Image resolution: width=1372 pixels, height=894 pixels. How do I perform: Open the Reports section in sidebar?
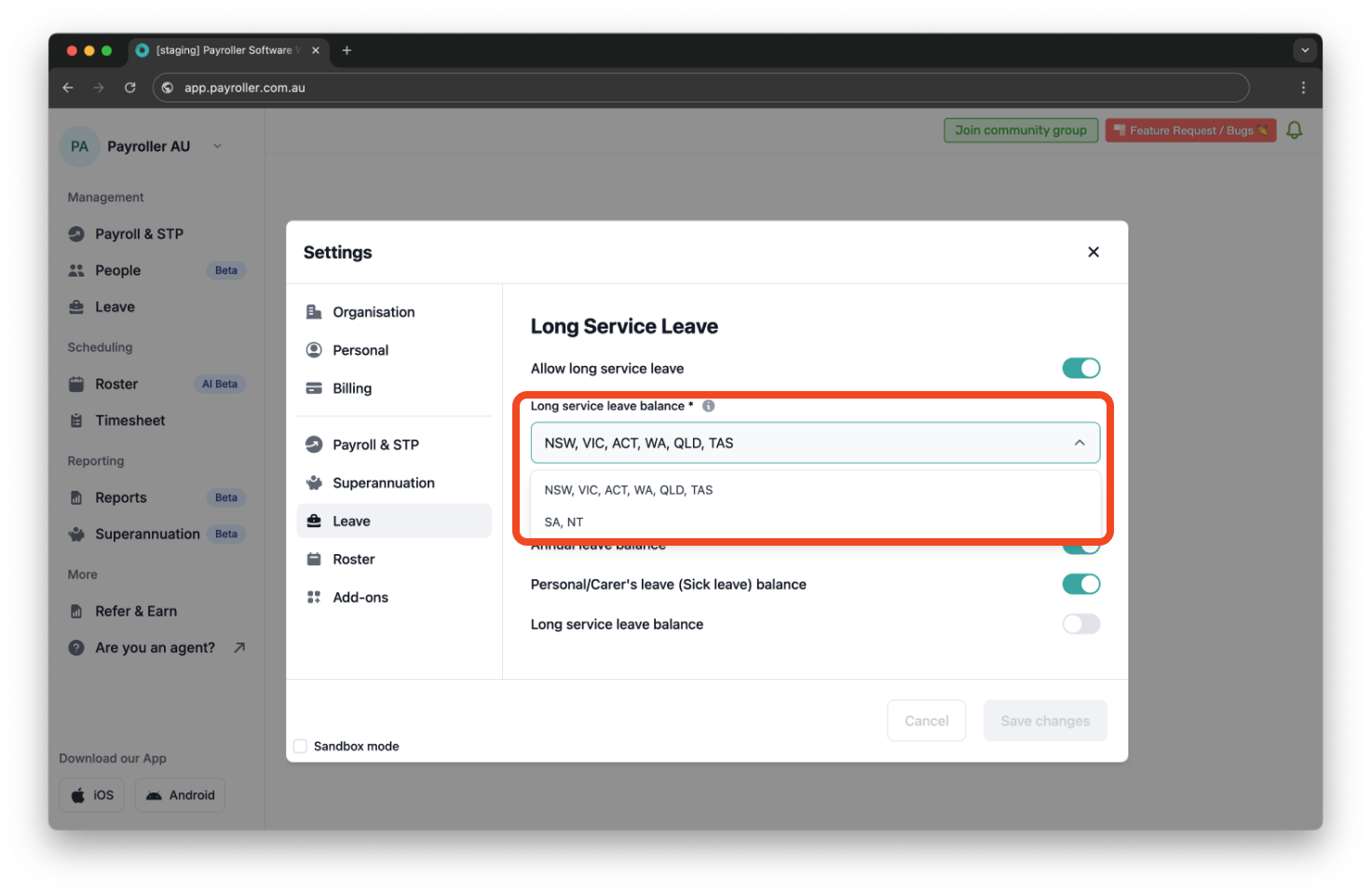click(119, 497)
